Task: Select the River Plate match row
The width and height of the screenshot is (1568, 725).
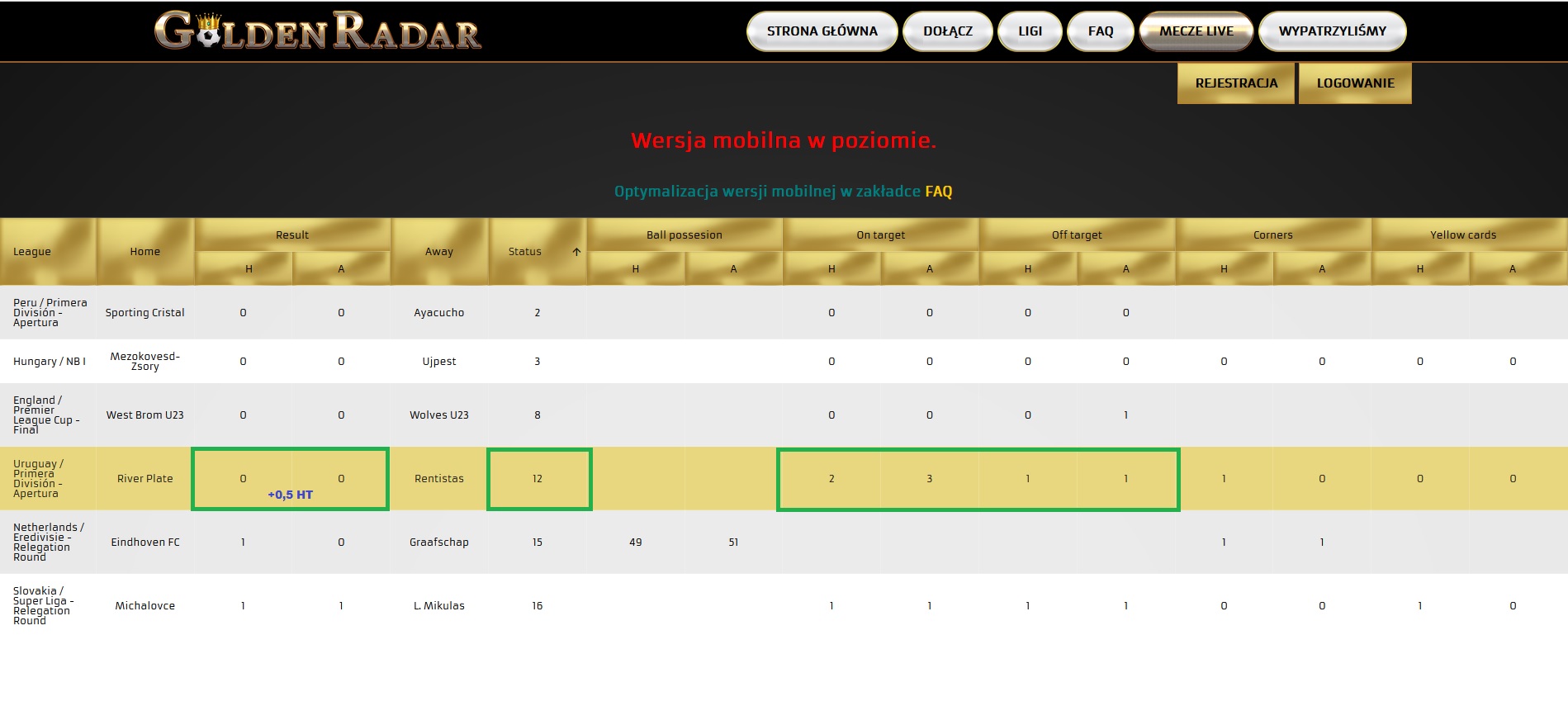Action: [x=784, y=479]
